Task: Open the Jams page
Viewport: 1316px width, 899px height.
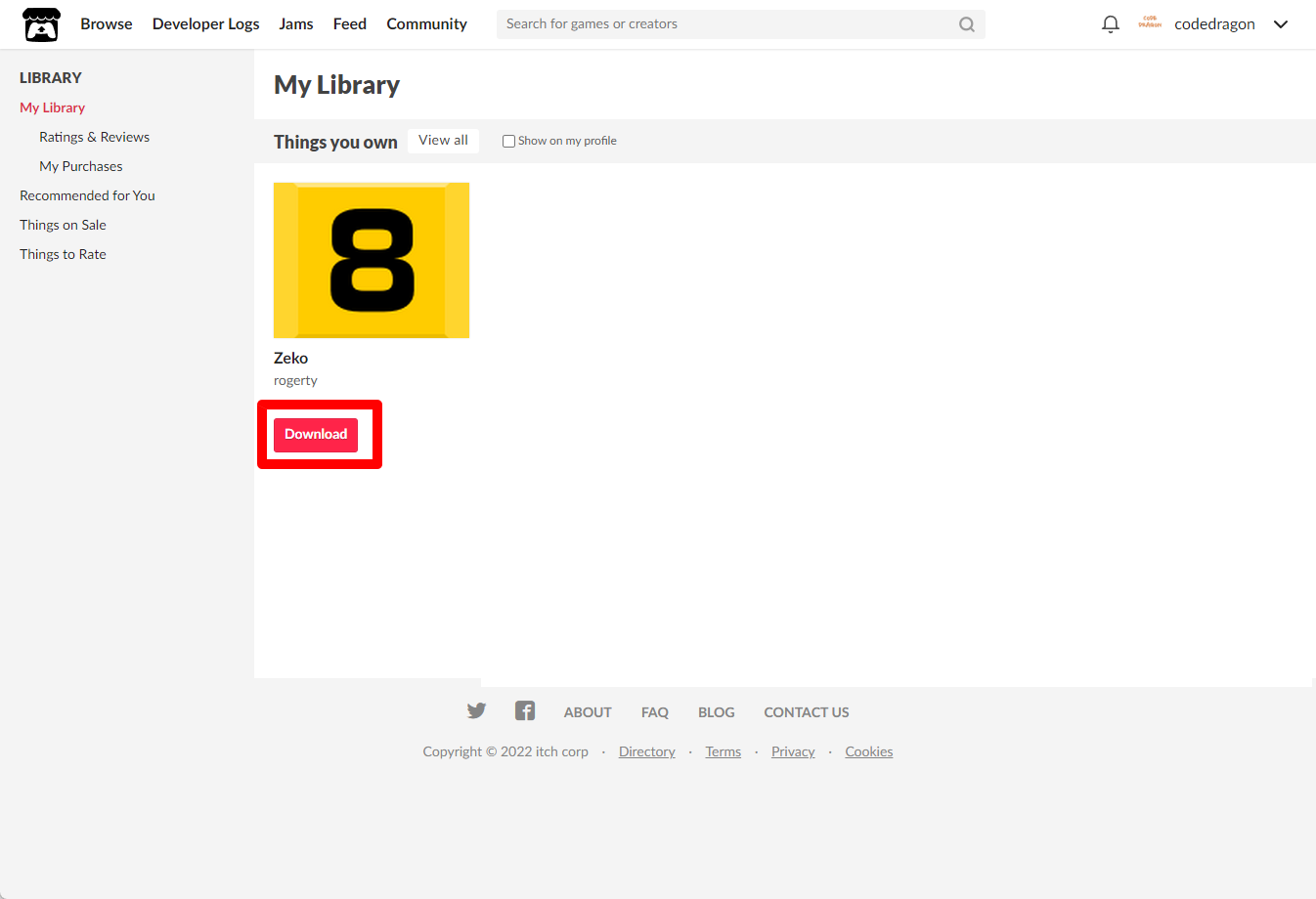Action: (x=296, y=24)
